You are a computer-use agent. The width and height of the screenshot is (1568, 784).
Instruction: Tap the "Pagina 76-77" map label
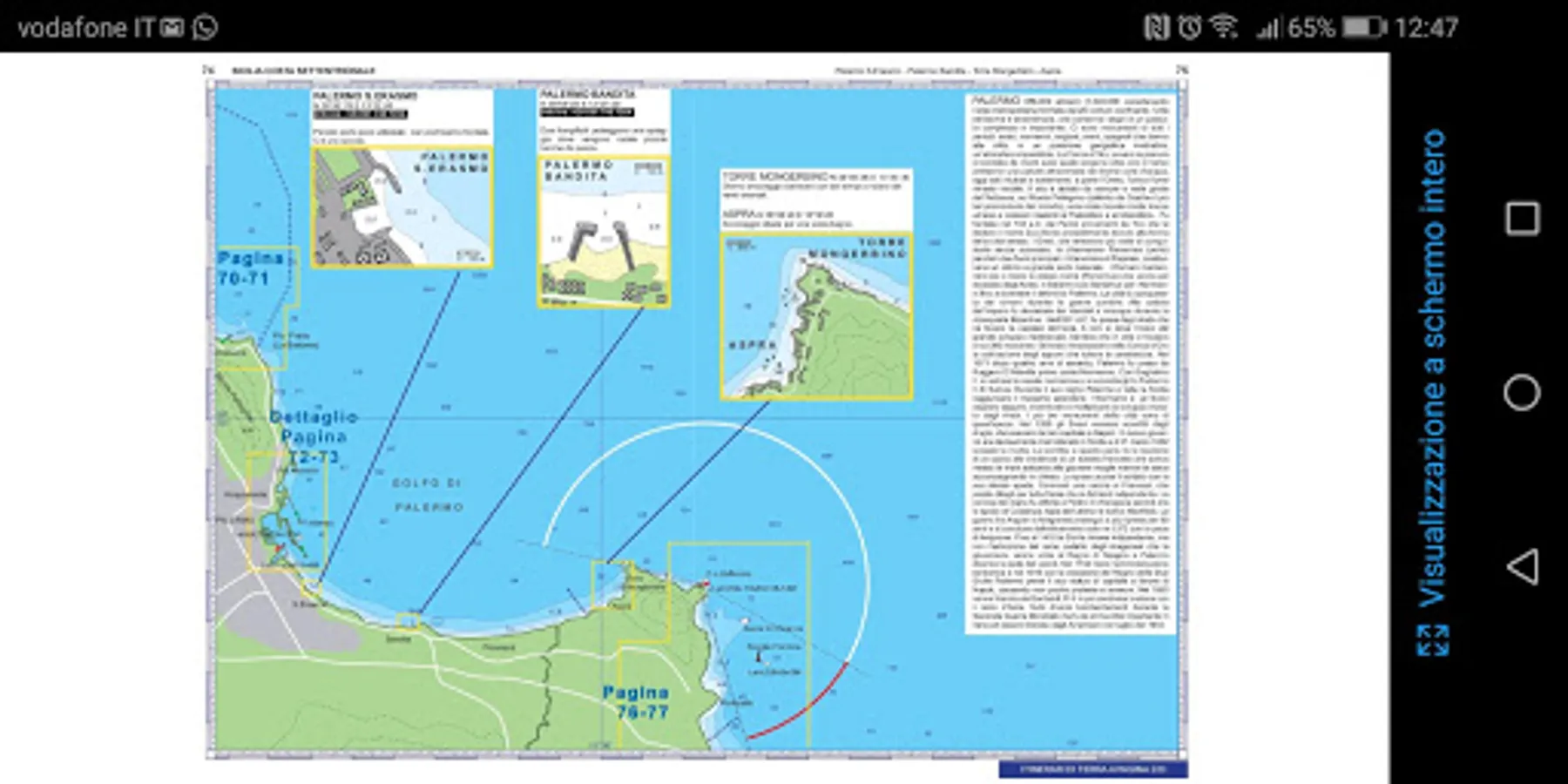[x=636, y=702]
